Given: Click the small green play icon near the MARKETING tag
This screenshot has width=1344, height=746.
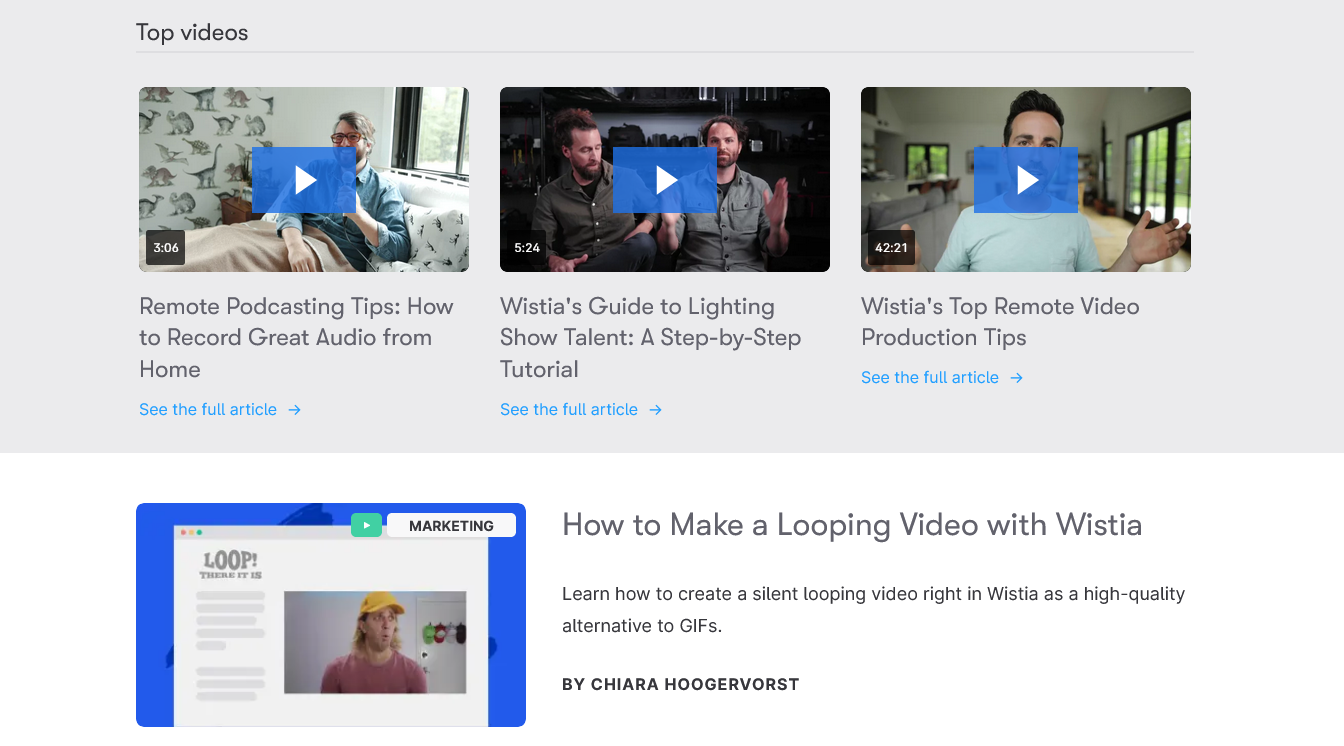Looking at the screenshot, I should click(x=366, y=524).
